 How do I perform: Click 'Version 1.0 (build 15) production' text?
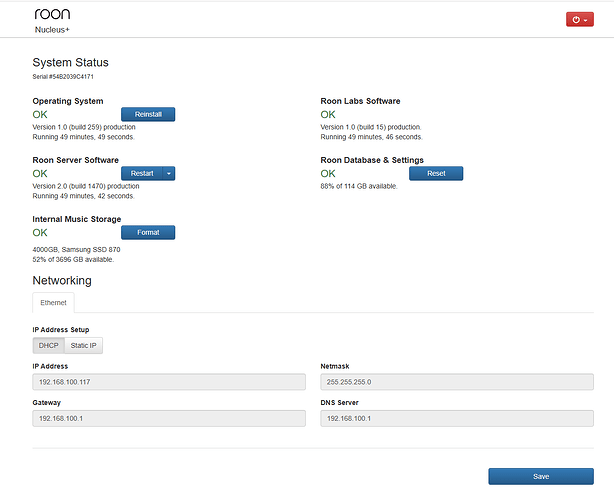(x=370, y=127)
